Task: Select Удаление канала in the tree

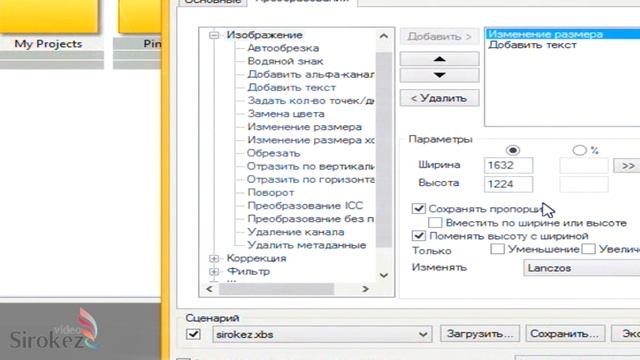Action: [x=296, y=232]
